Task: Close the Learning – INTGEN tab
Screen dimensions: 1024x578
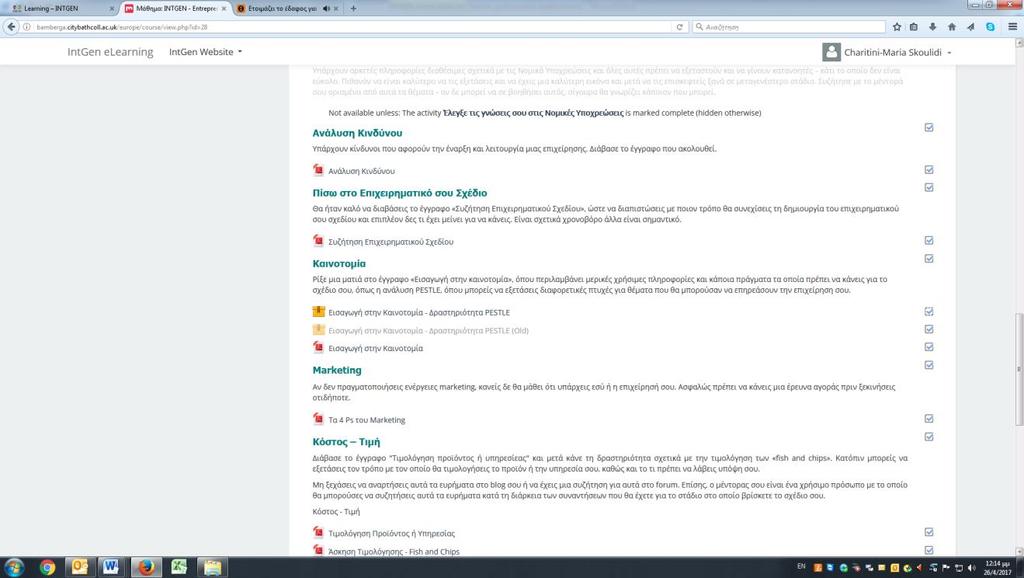Action: click(x=112, y=8)
